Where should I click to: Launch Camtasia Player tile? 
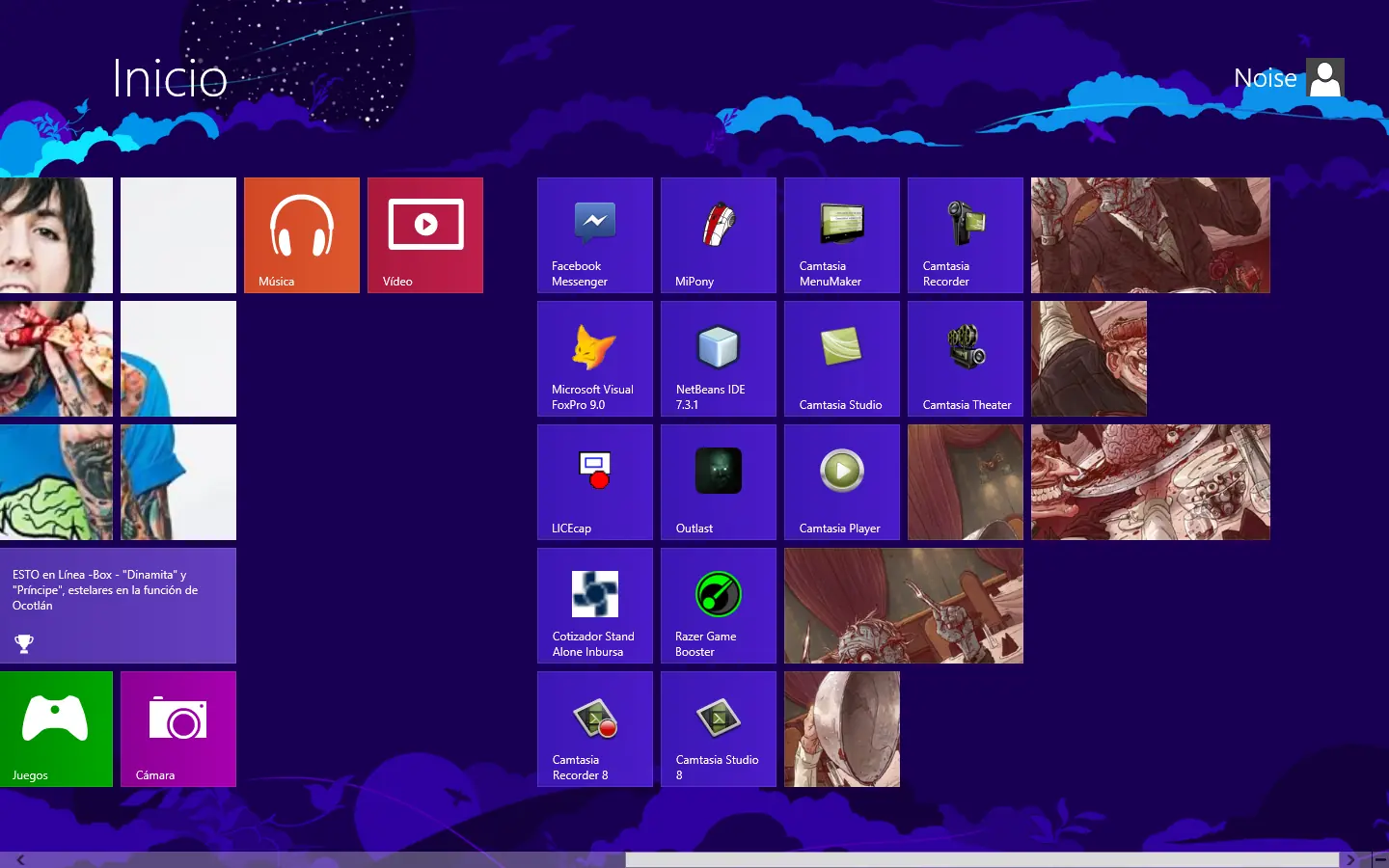(x=842, y=482)
